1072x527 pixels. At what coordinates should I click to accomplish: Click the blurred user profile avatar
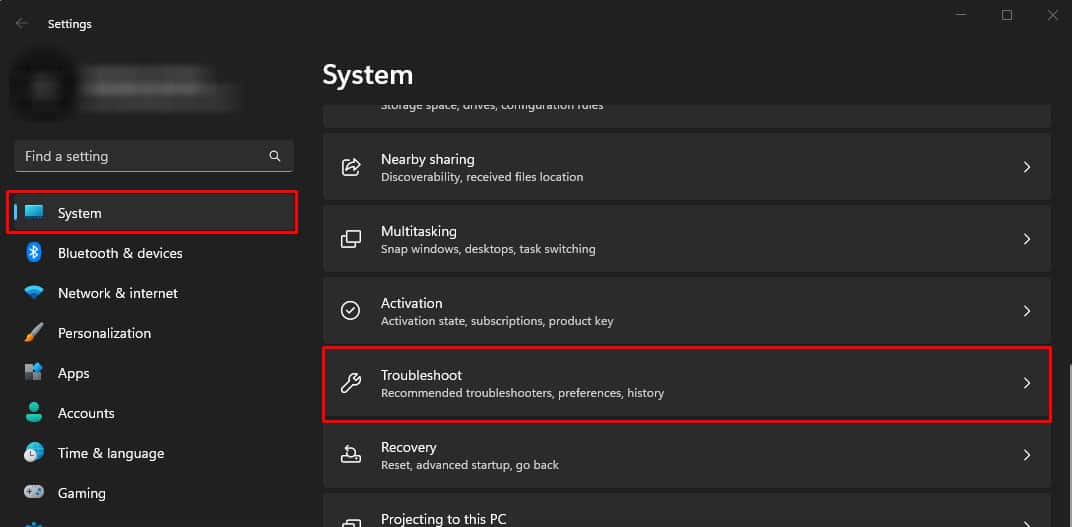[44, 85]
